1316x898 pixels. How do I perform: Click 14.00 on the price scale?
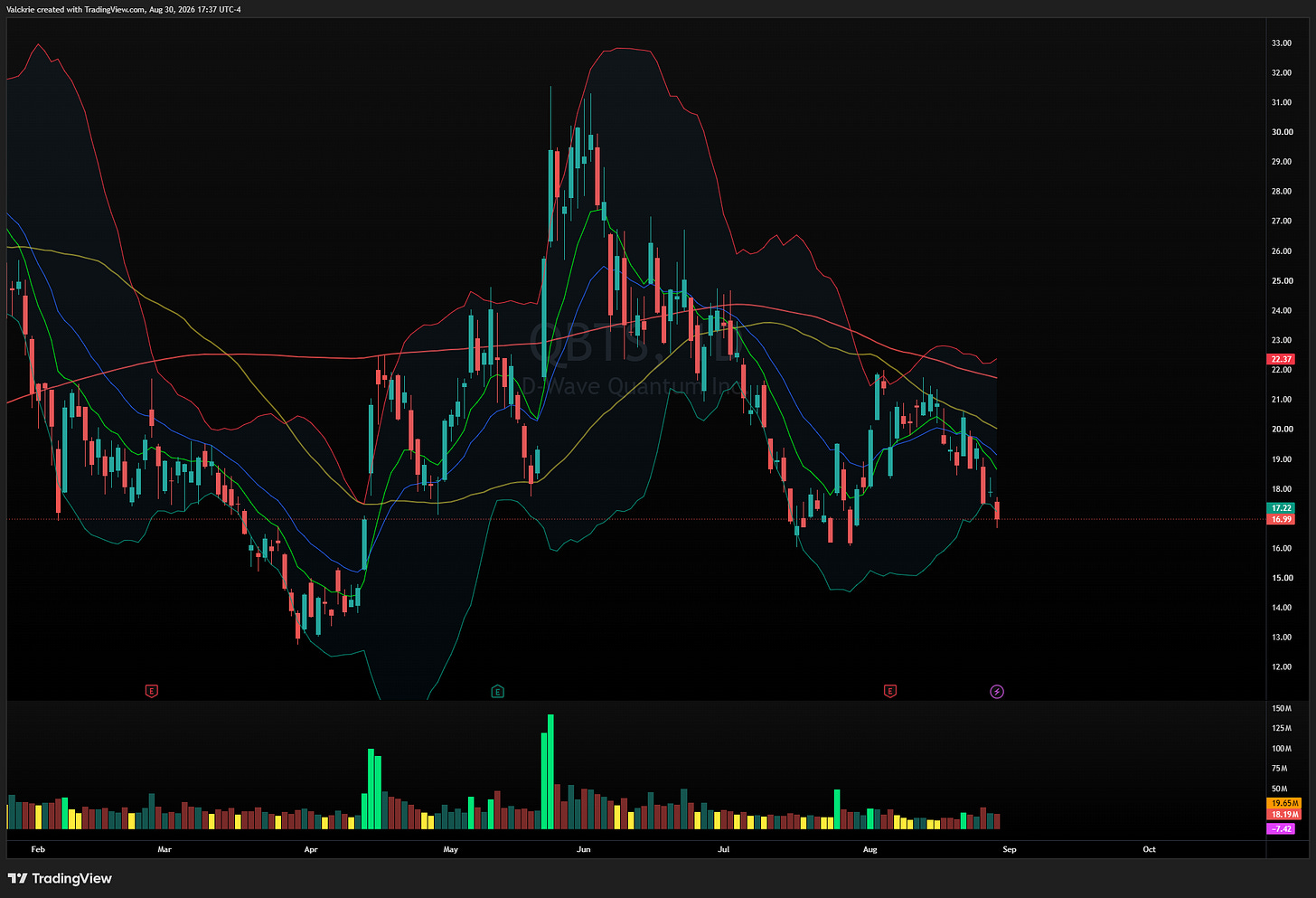[x=1282, y=608]
